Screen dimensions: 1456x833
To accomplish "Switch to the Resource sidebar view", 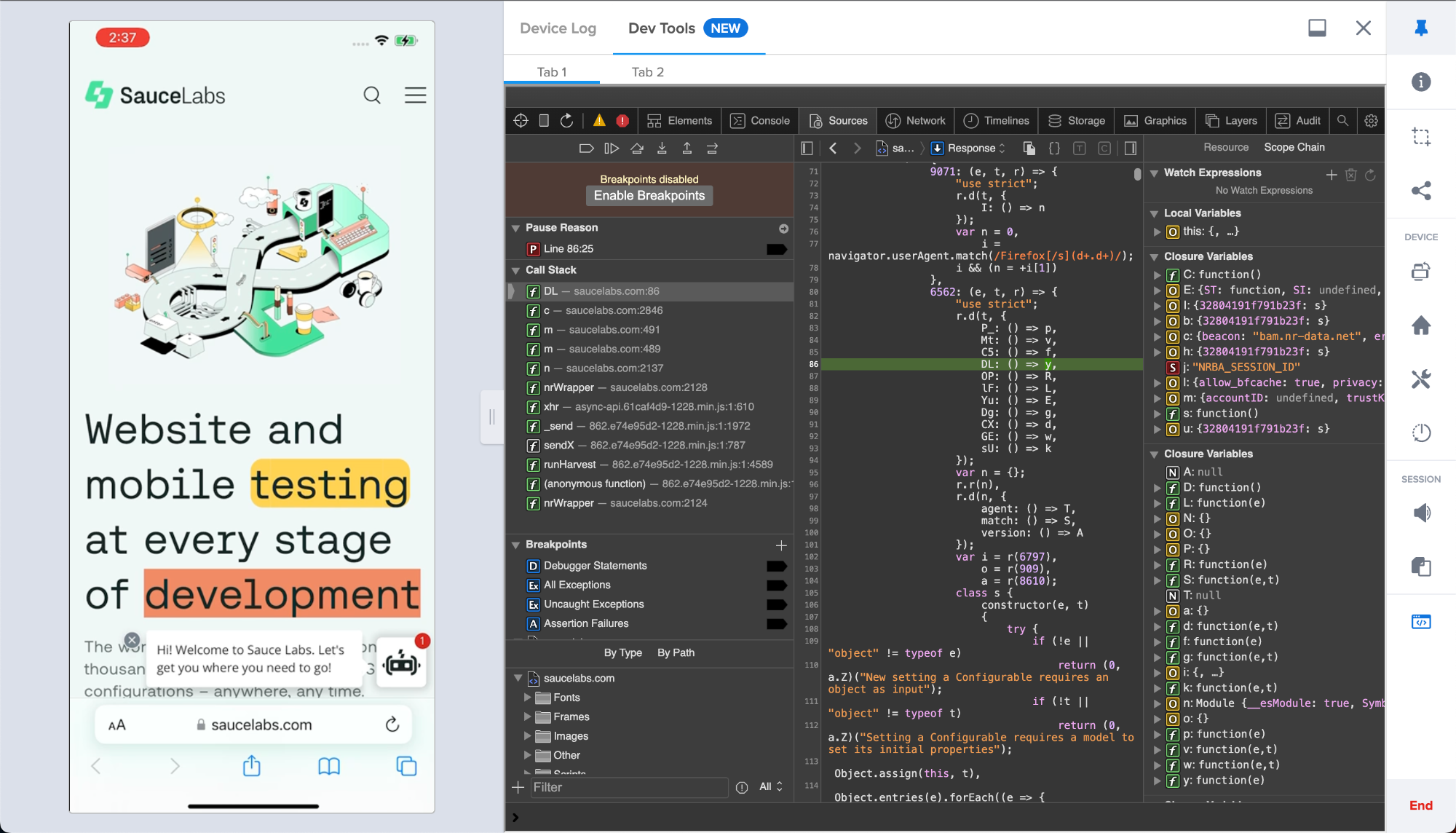I will tap(1226, 147).
